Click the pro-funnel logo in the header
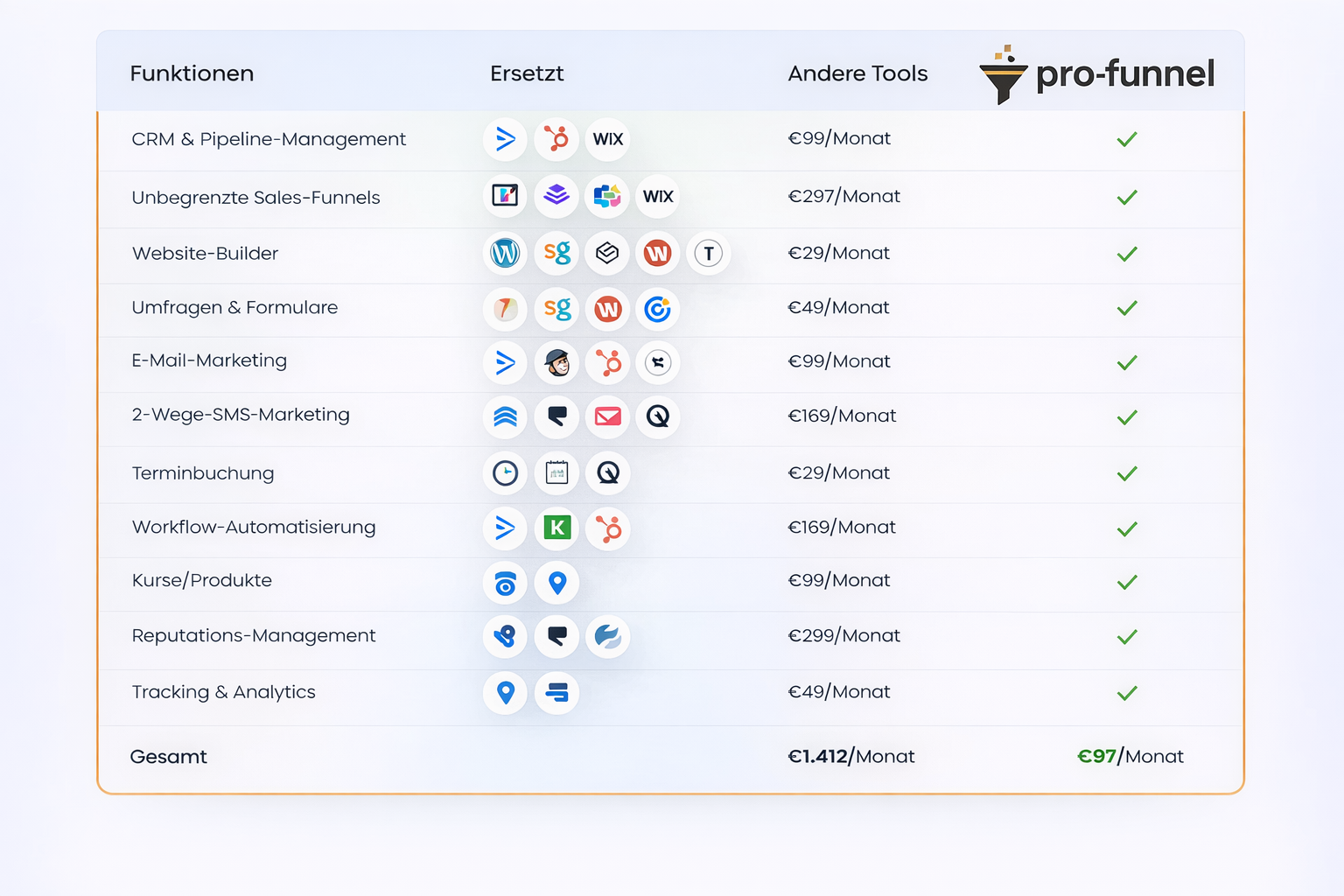The height and width of the screenshot is (896, 1344). point(1097,74)
